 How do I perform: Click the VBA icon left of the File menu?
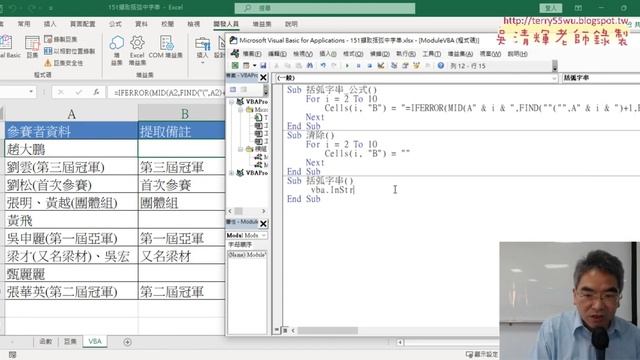click(x=235, y=53)
